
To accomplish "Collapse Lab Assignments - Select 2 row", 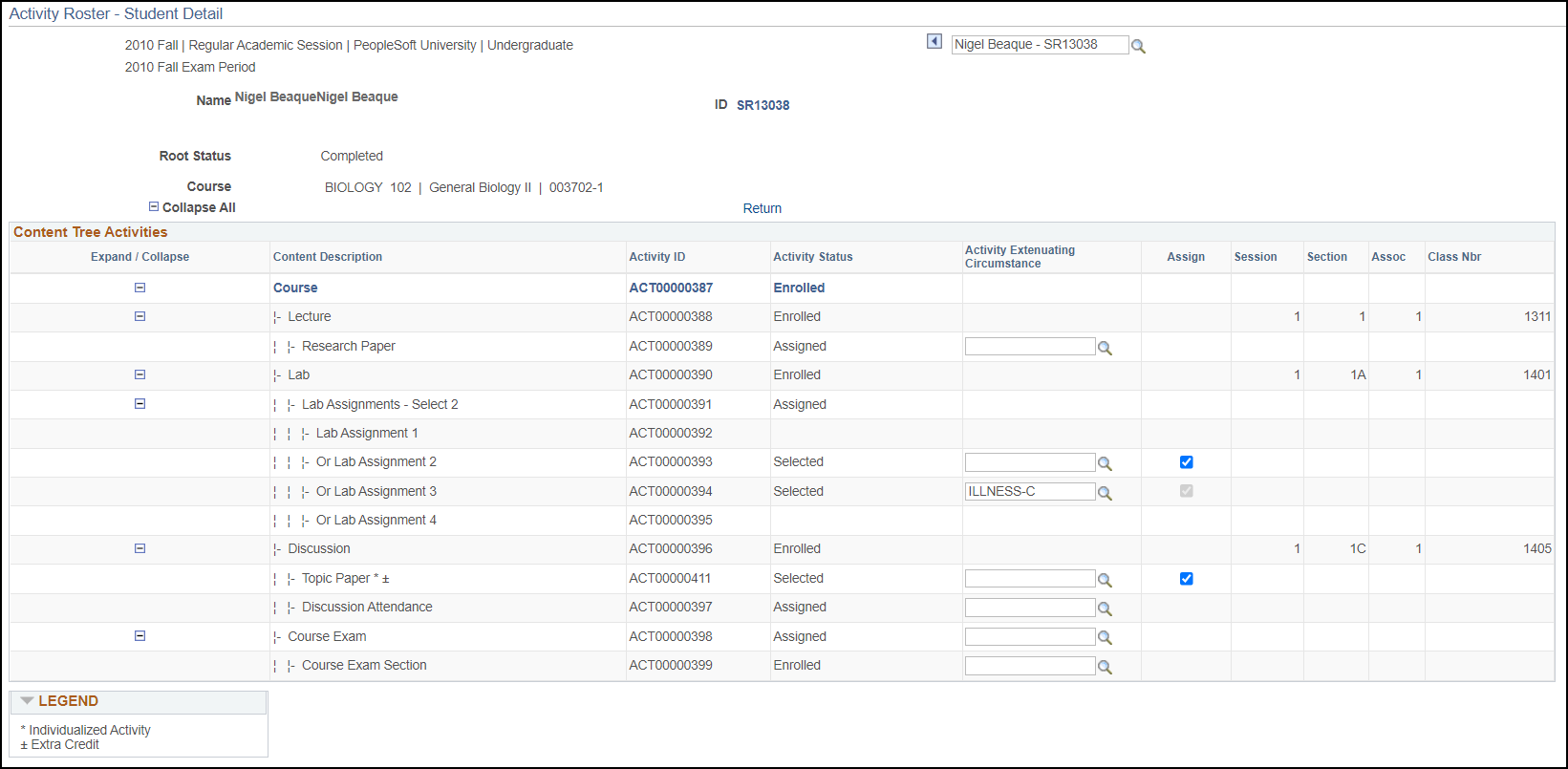I will pos(140,404).
